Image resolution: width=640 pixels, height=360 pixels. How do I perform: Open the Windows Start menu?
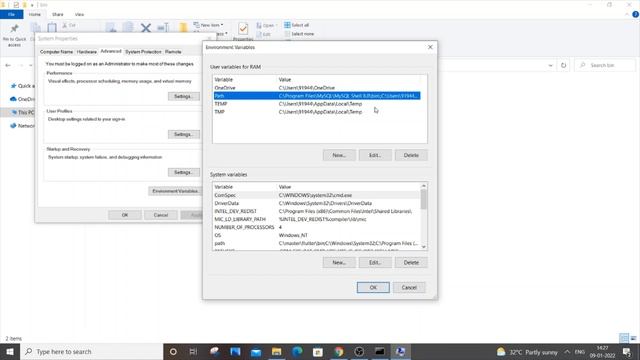(10, 351)
